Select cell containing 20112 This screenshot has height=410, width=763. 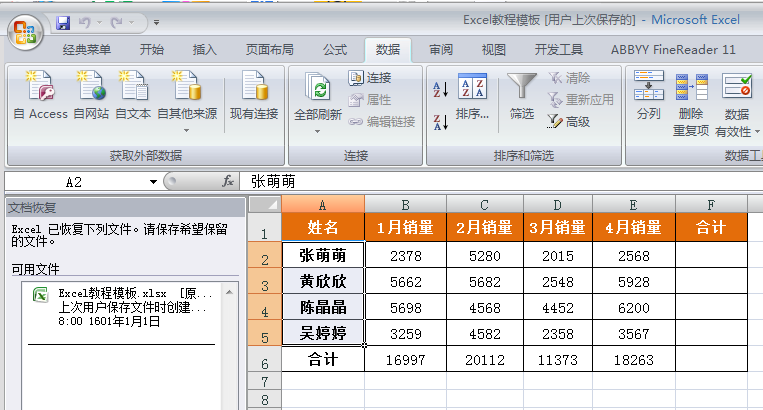click(485, 359)
